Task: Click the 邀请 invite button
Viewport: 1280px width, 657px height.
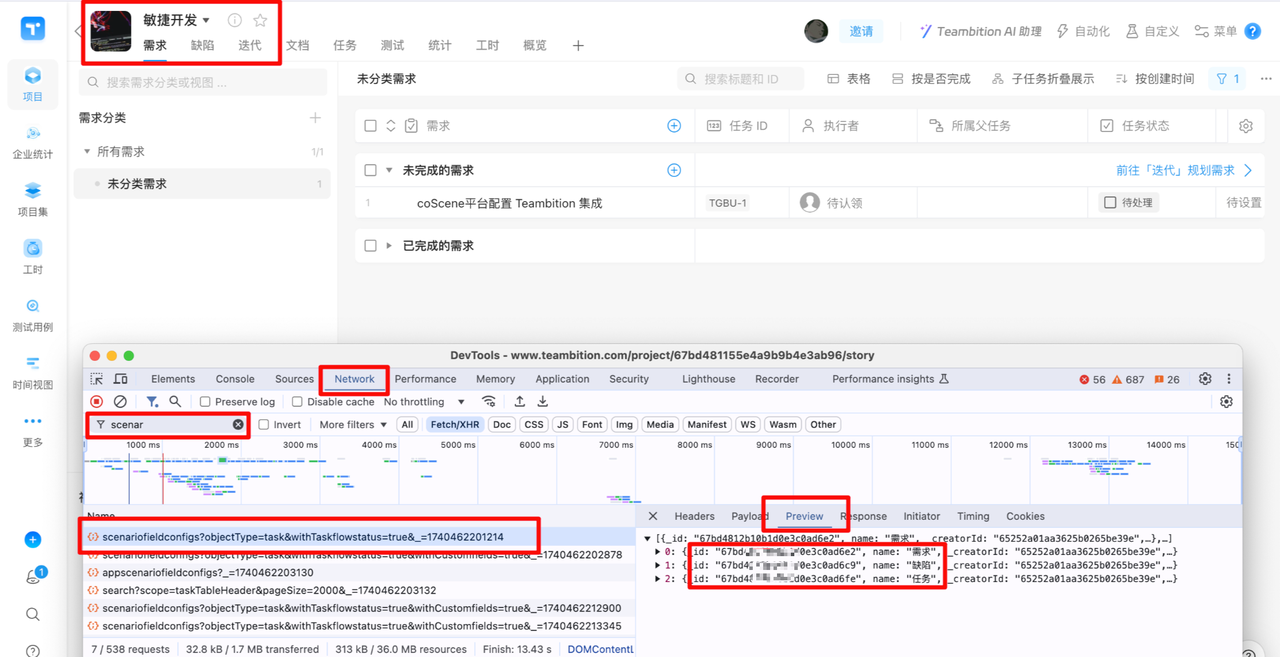Action: pyautogui.click(x=861, y=31)
